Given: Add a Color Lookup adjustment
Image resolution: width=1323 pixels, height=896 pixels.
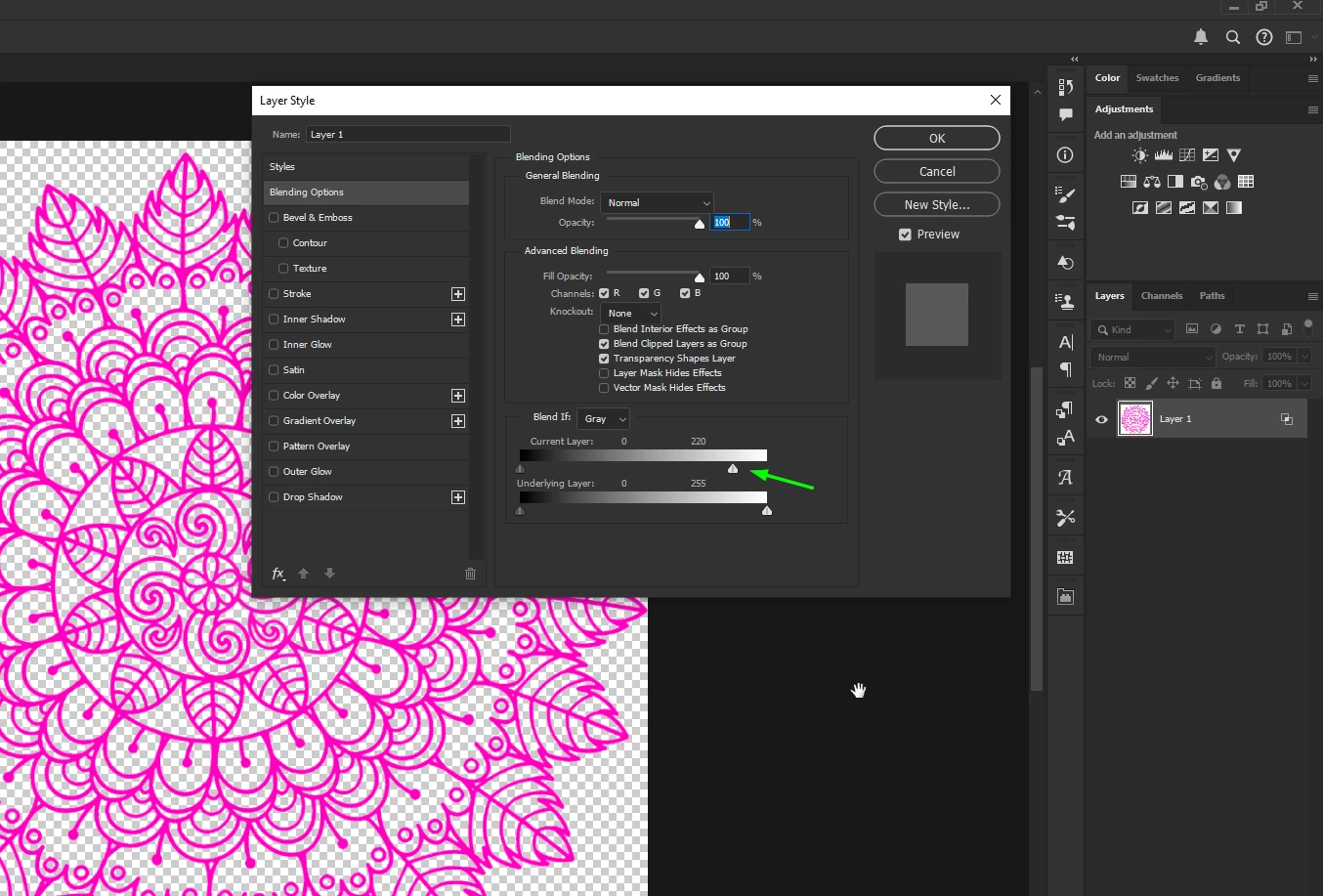Looking at the screenshot, I should 1246,182.
